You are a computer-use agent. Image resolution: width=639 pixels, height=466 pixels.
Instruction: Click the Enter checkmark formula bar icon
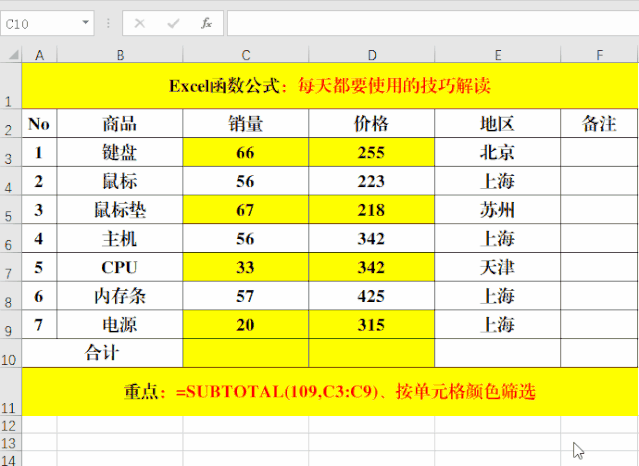(x=174, y=24)
